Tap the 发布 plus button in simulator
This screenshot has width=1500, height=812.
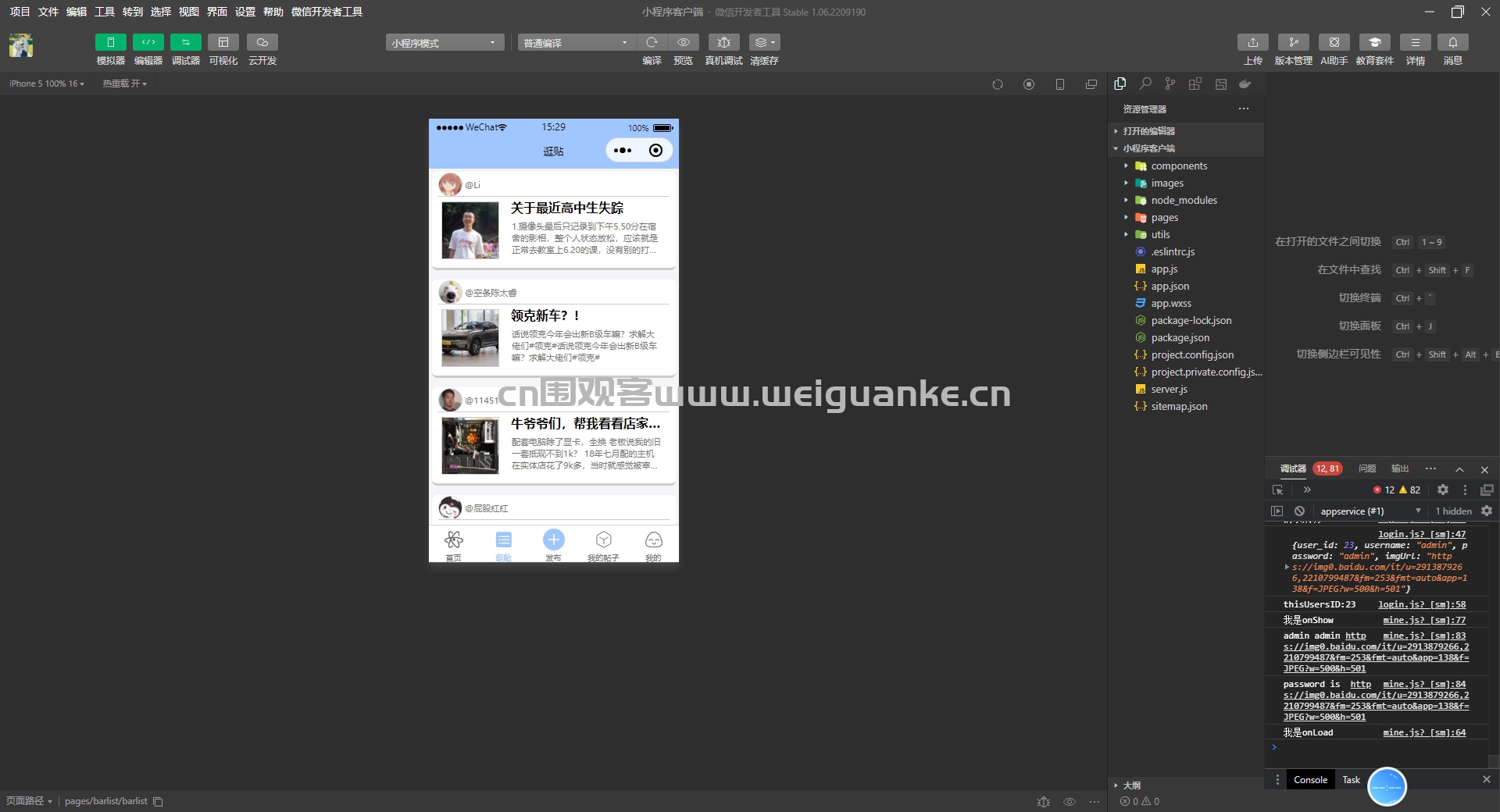click(x=553, y=540)
